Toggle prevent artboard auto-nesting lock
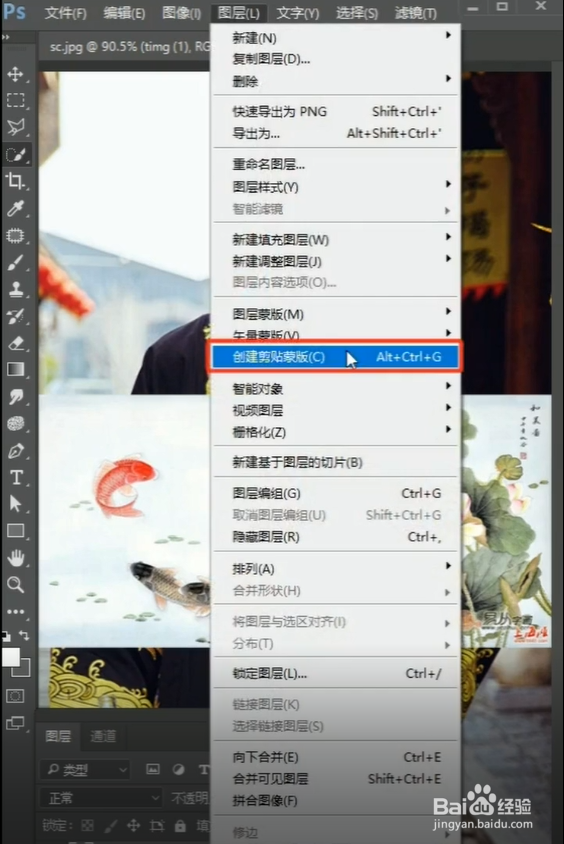This screenshot has height=844, width=564. click(157, 825)
